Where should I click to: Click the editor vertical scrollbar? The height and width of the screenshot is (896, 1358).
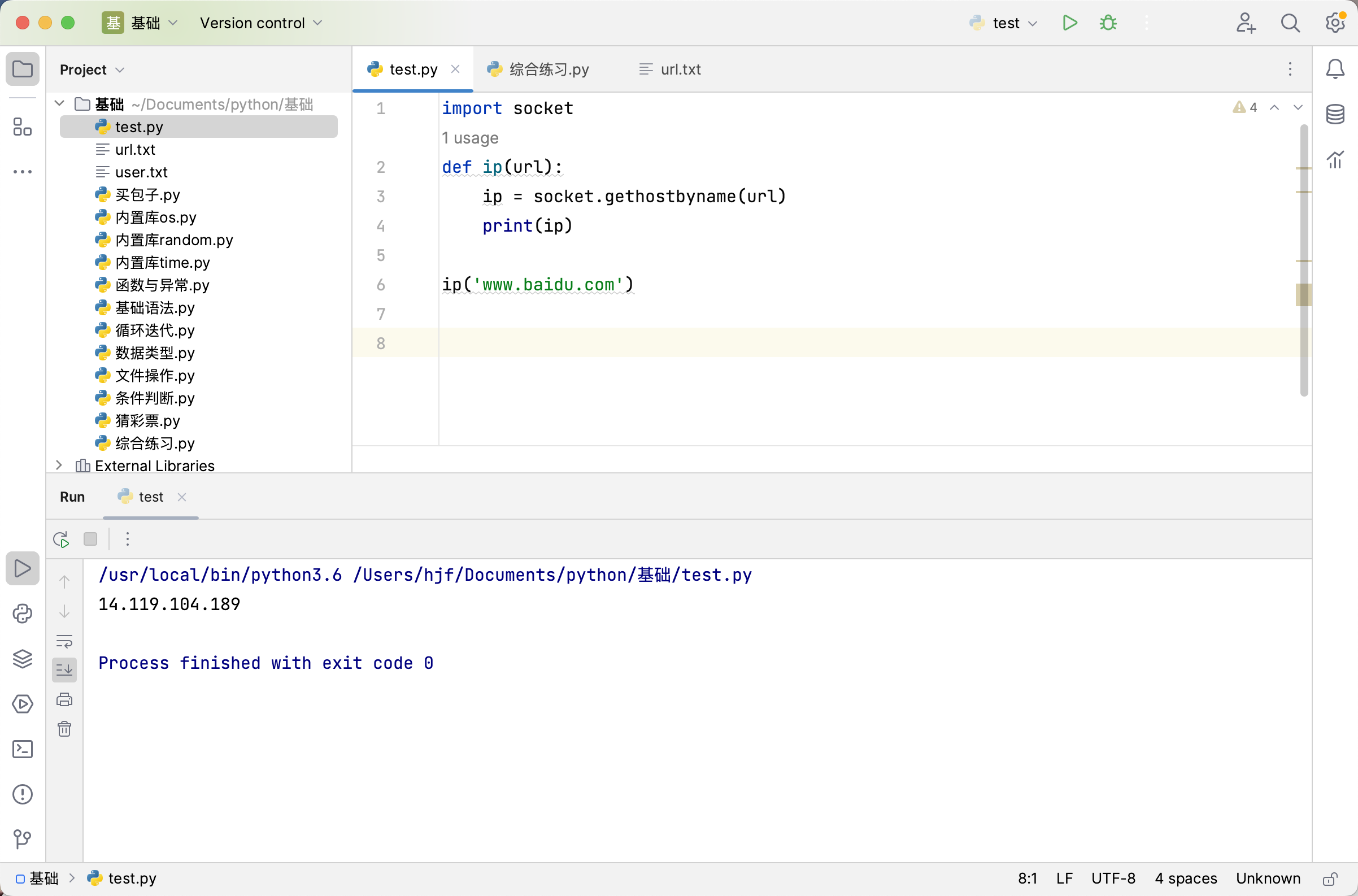[1304, 260]
